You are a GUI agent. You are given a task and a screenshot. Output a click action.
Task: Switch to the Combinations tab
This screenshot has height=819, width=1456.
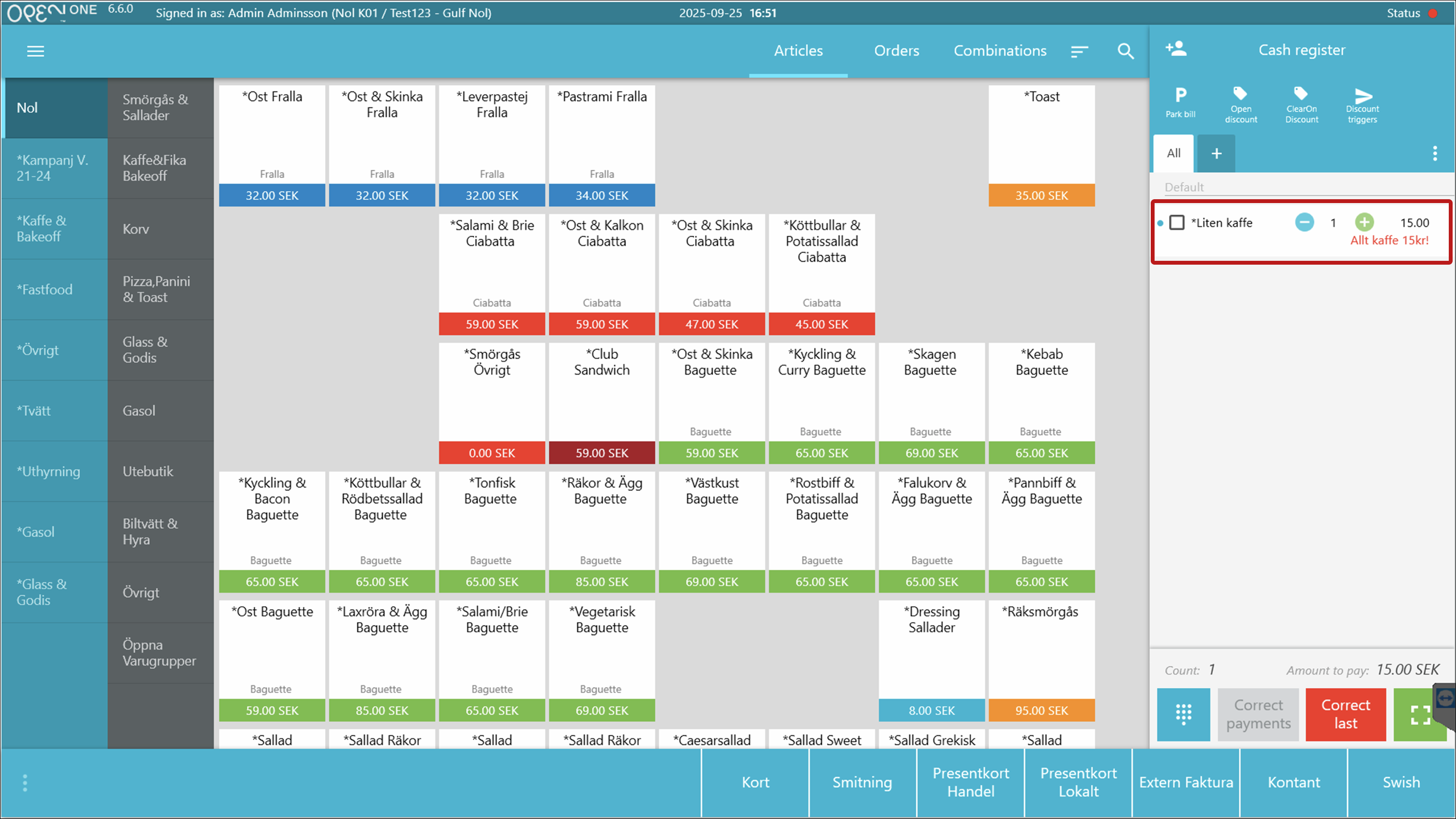click(x=1000, y=51)
